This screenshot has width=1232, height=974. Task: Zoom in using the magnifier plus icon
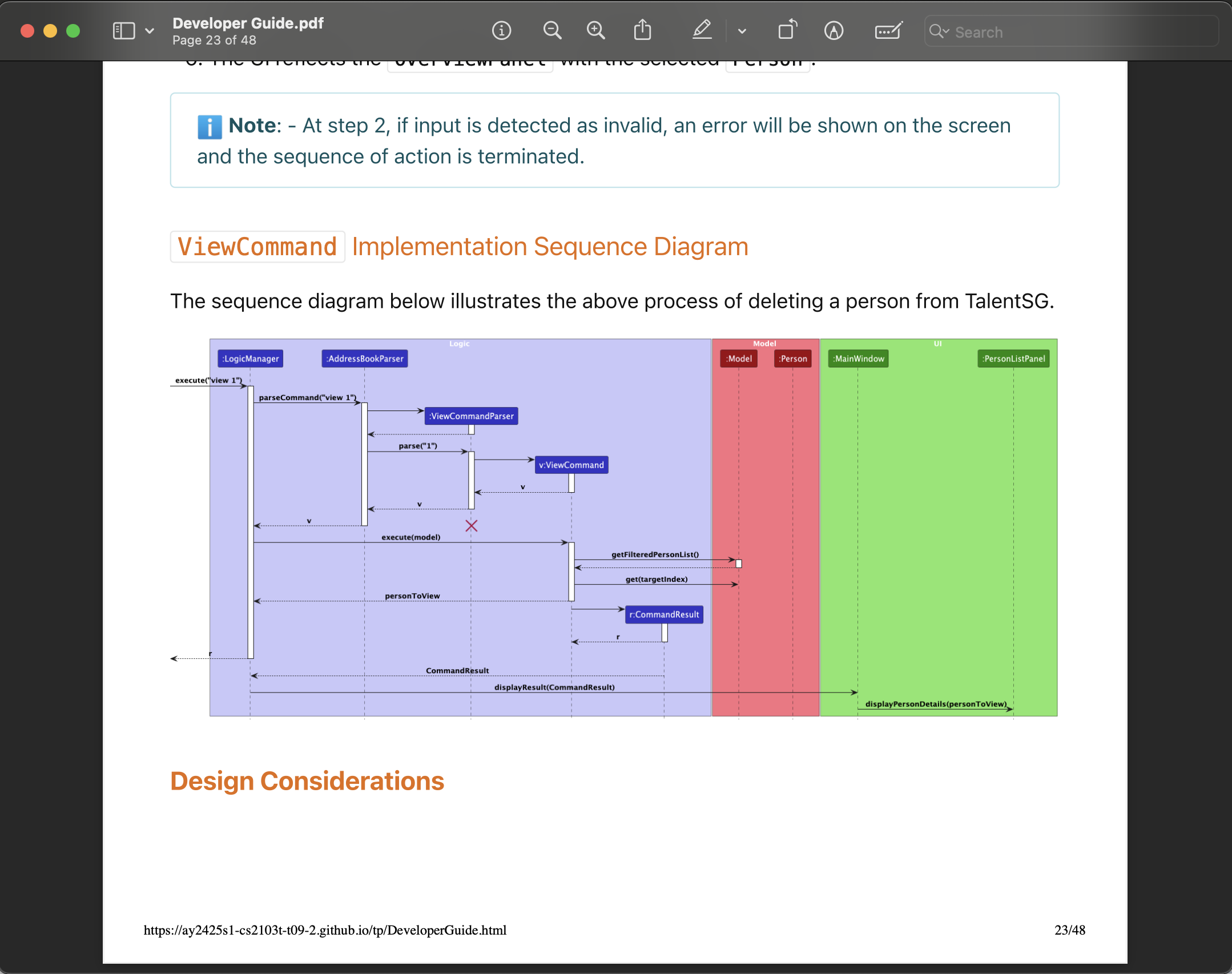pyautogui.click(x=595, y=30)
